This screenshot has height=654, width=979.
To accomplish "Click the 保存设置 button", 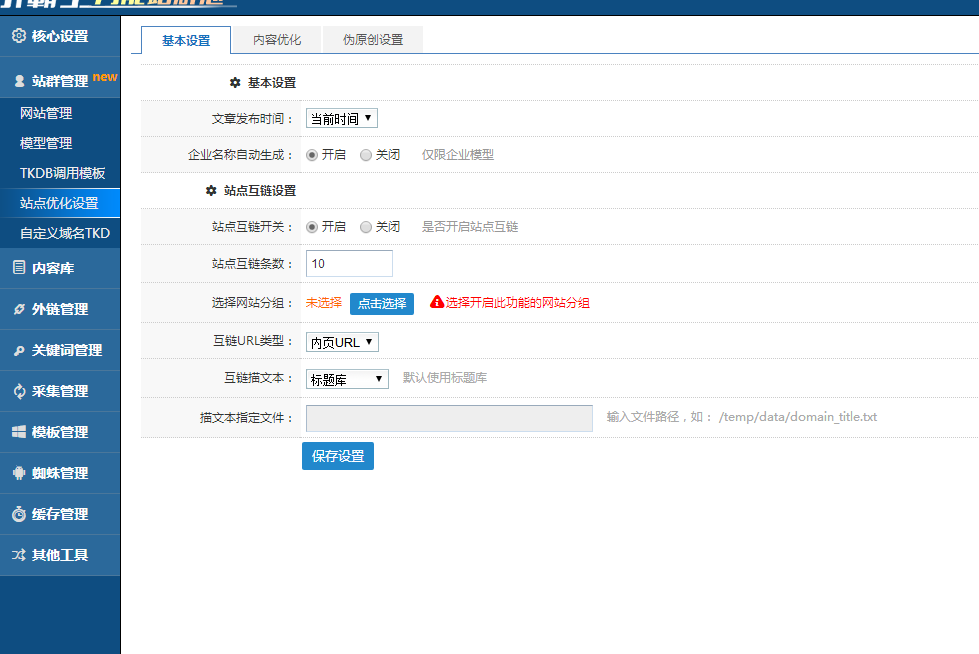I will [337, 456].
